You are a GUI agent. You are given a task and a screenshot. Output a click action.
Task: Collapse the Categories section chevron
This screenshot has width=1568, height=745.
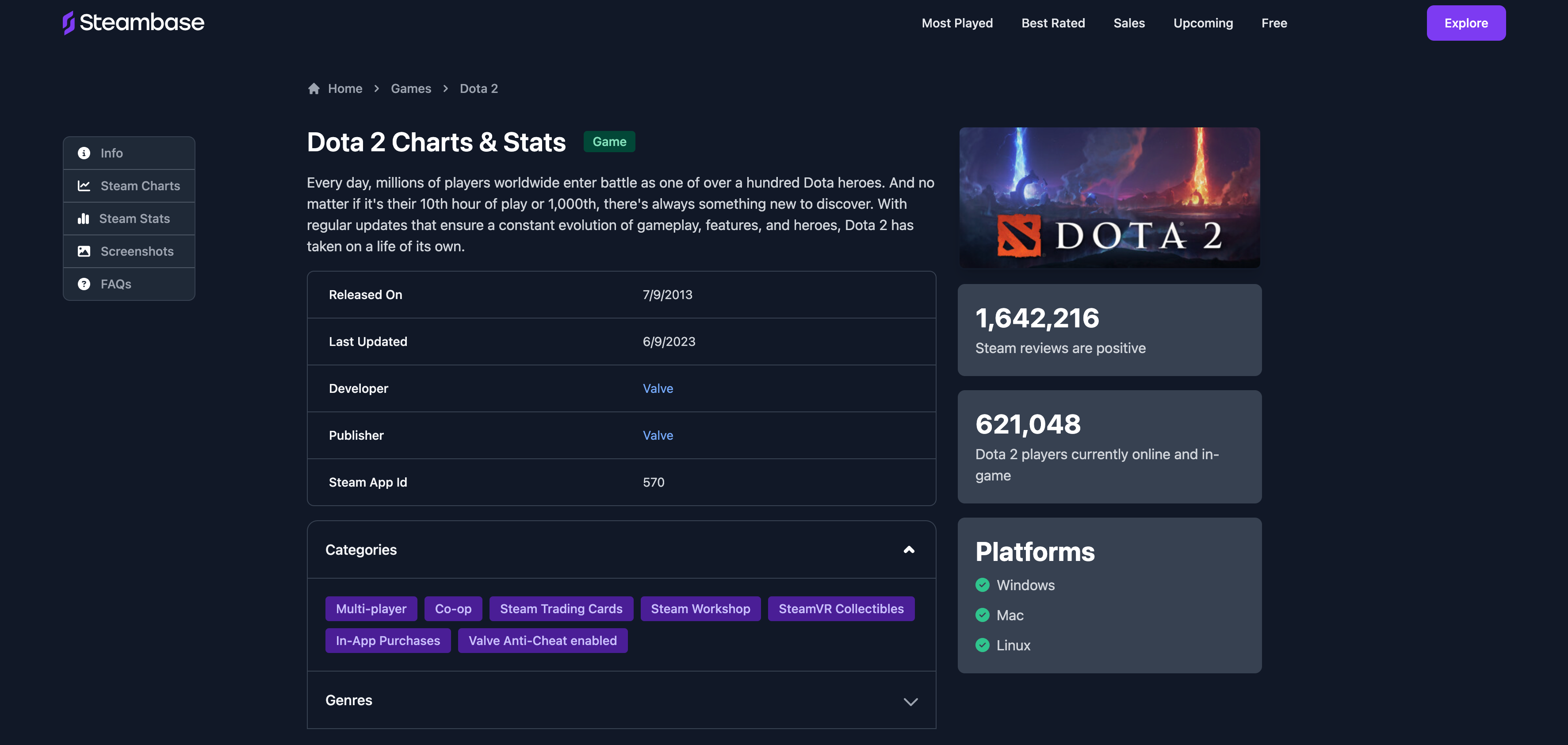tap(909, 550)
